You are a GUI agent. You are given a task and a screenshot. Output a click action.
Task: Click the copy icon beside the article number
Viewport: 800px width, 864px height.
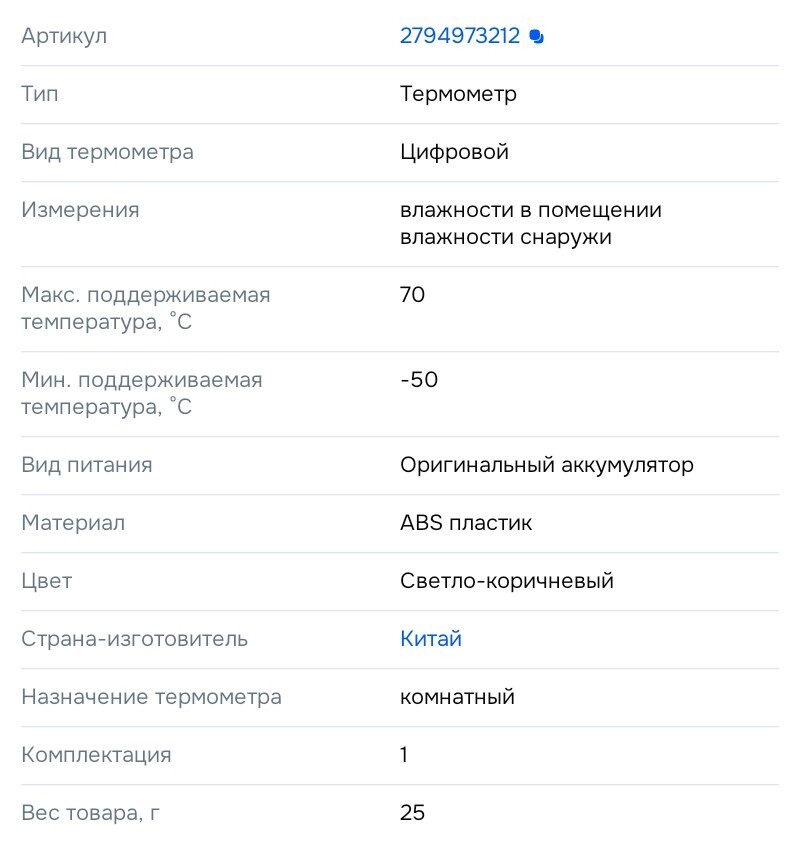[537, 37]
